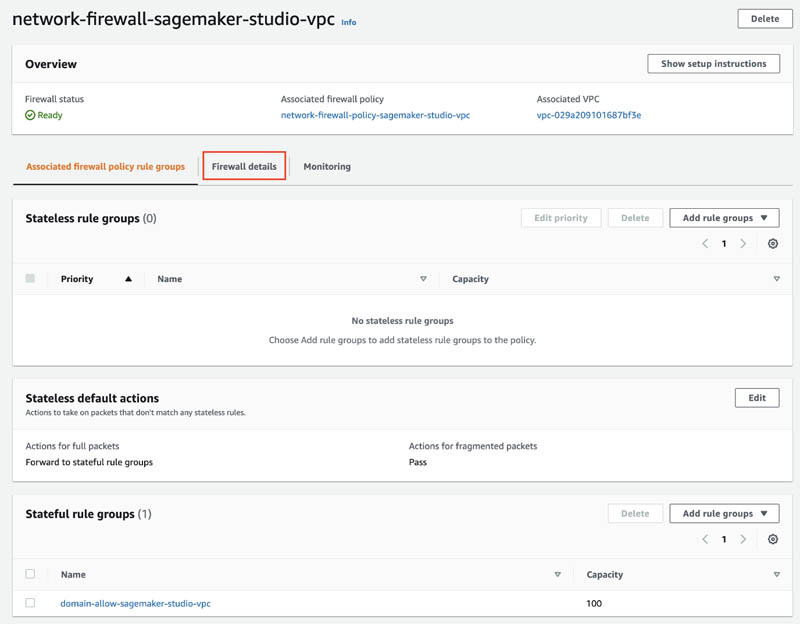Click the 'Ready' firewall status text
The width and height of the screenshot is (800, 624).
click(x=50, y=115)
